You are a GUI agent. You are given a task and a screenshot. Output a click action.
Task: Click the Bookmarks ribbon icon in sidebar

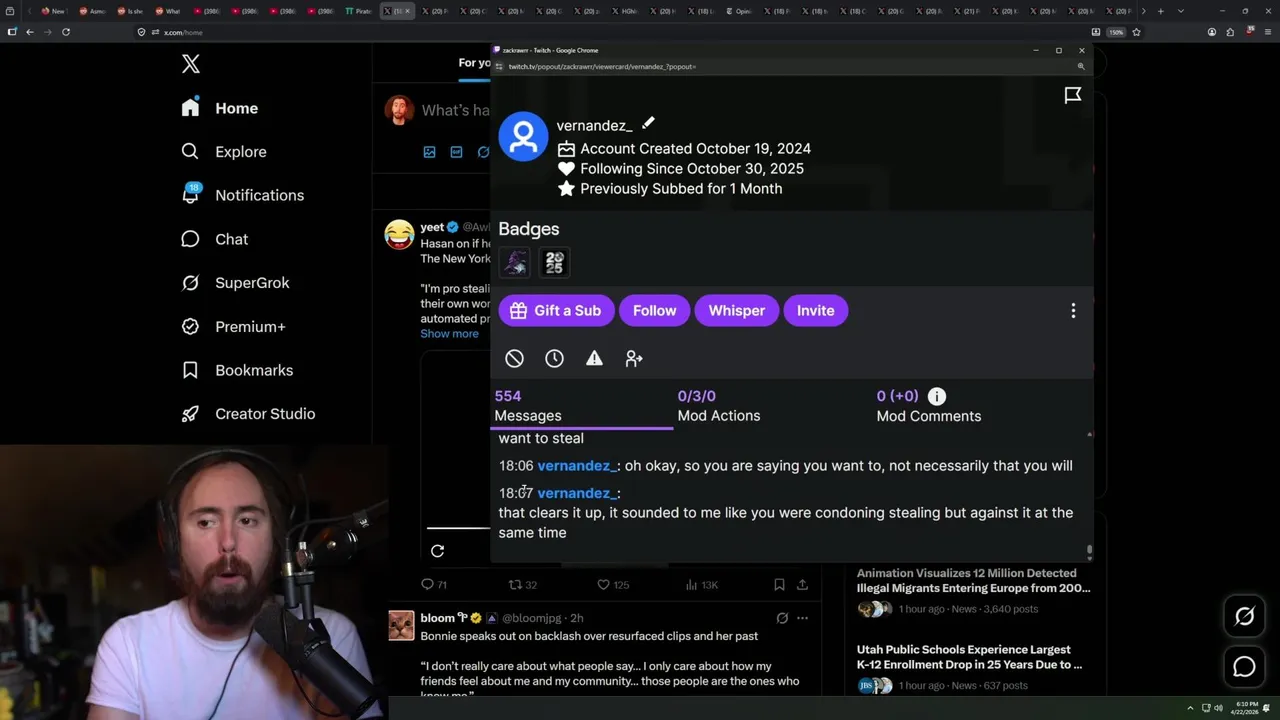click(190, 370)
